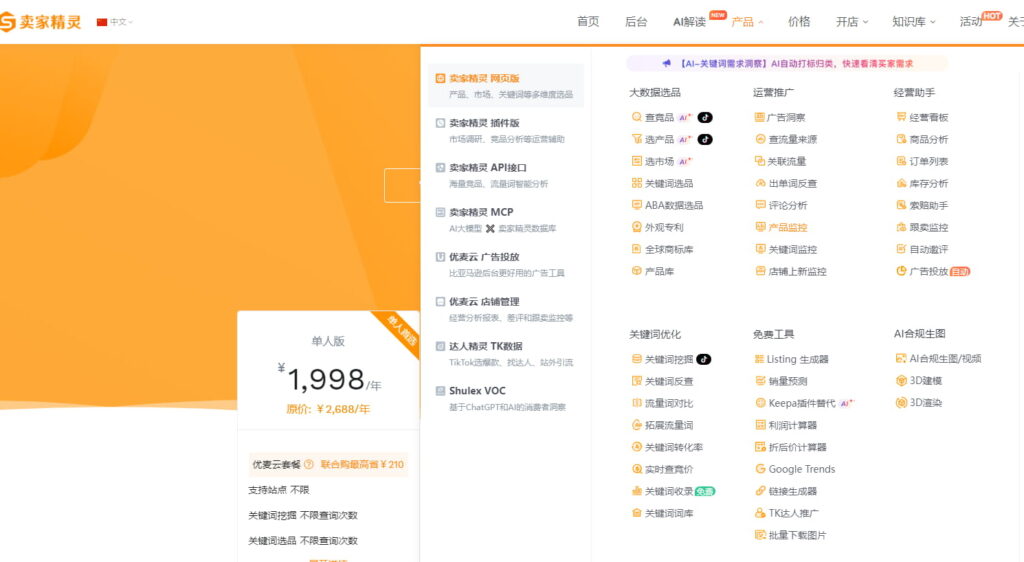
Task: Open the AI-关键词需求洞察 announcement banner
Action: click(x=786, y=63)
